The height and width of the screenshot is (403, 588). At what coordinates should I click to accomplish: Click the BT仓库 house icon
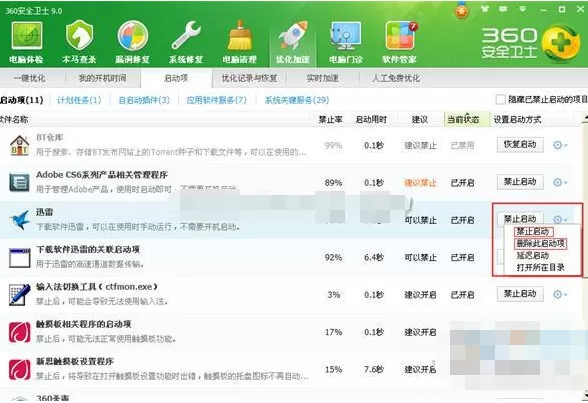pos(20,145)
